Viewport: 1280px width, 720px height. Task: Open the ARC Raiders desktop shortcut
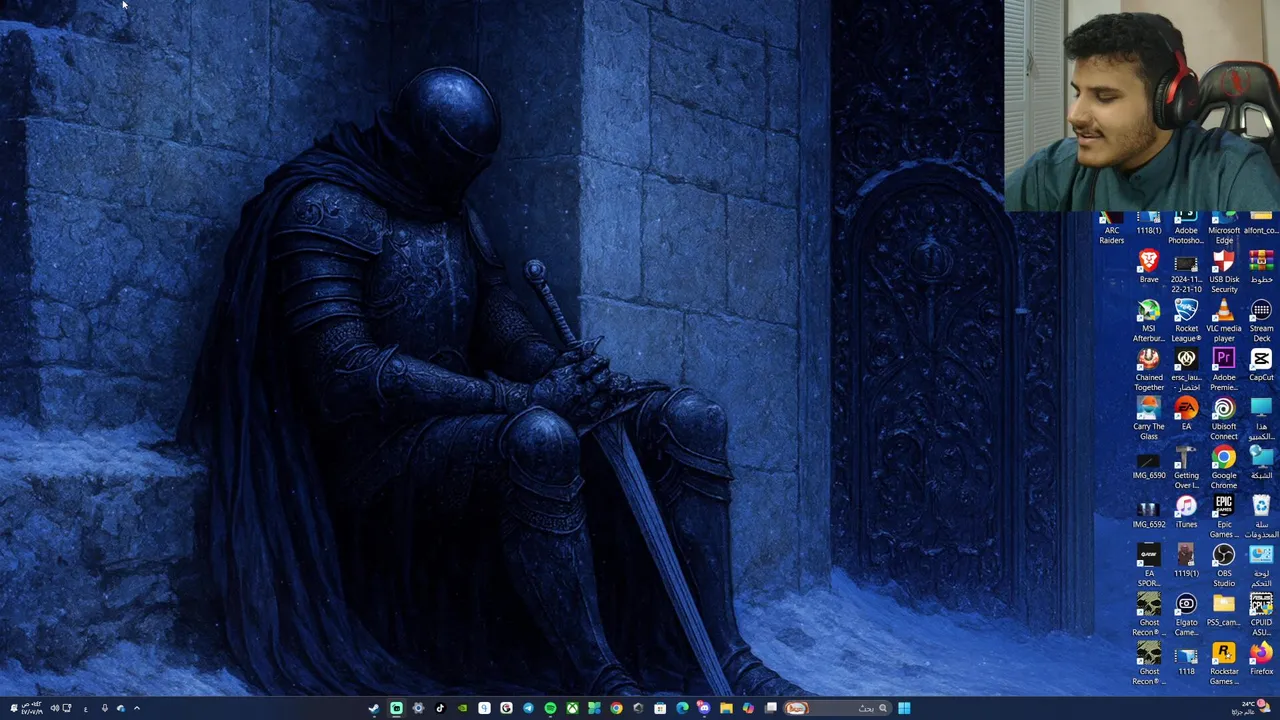coord(1112,230)
